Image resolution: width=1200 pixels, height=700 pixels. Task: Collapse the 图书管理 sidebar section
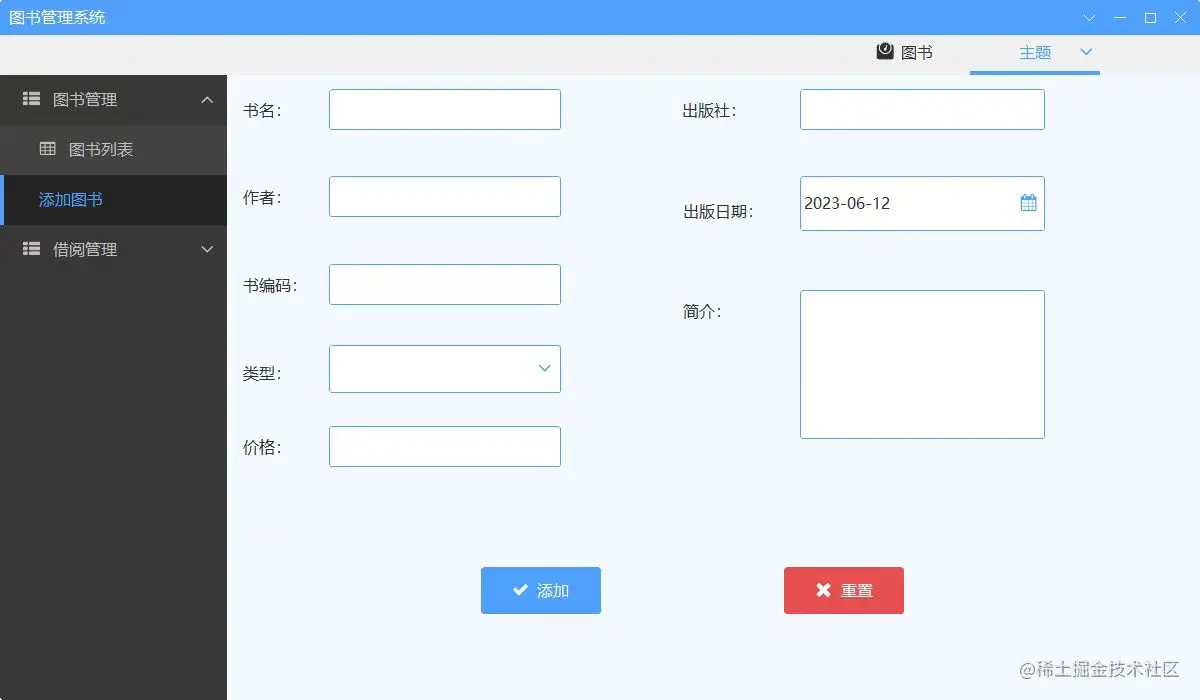coord(207,100)
